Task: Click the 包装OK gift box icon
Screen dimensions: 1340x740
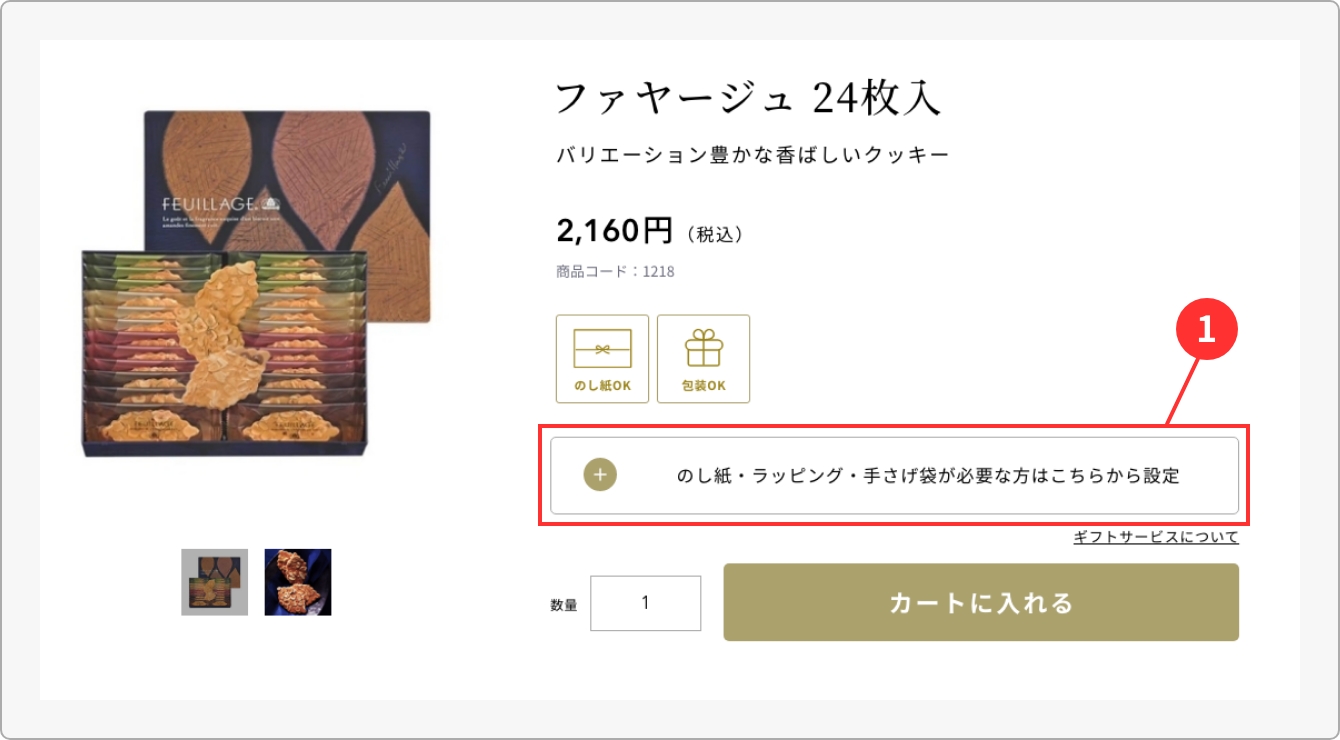Action: 703,349
